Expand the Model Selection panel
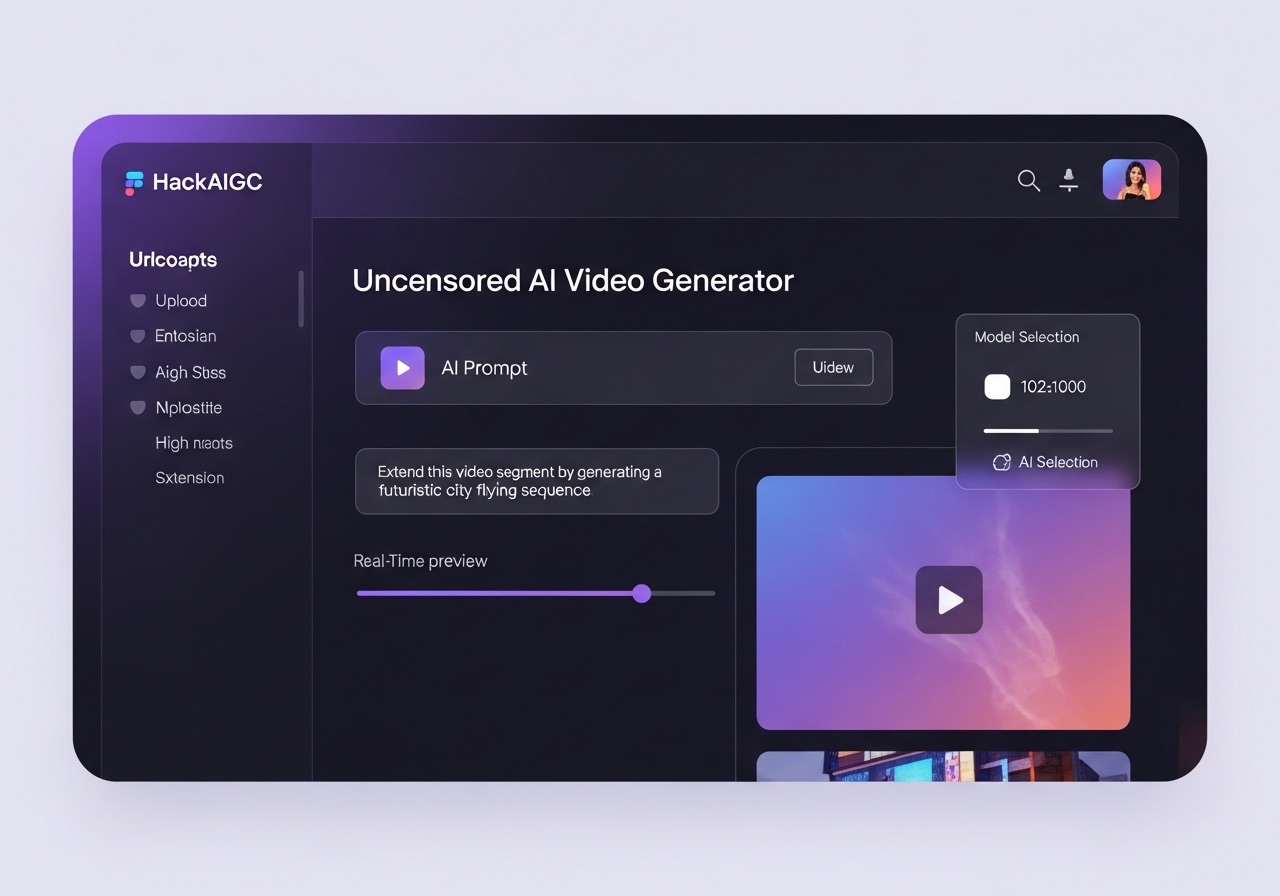The width and height of the screenshot is (1280, 896). click(x=1027, y=337)
